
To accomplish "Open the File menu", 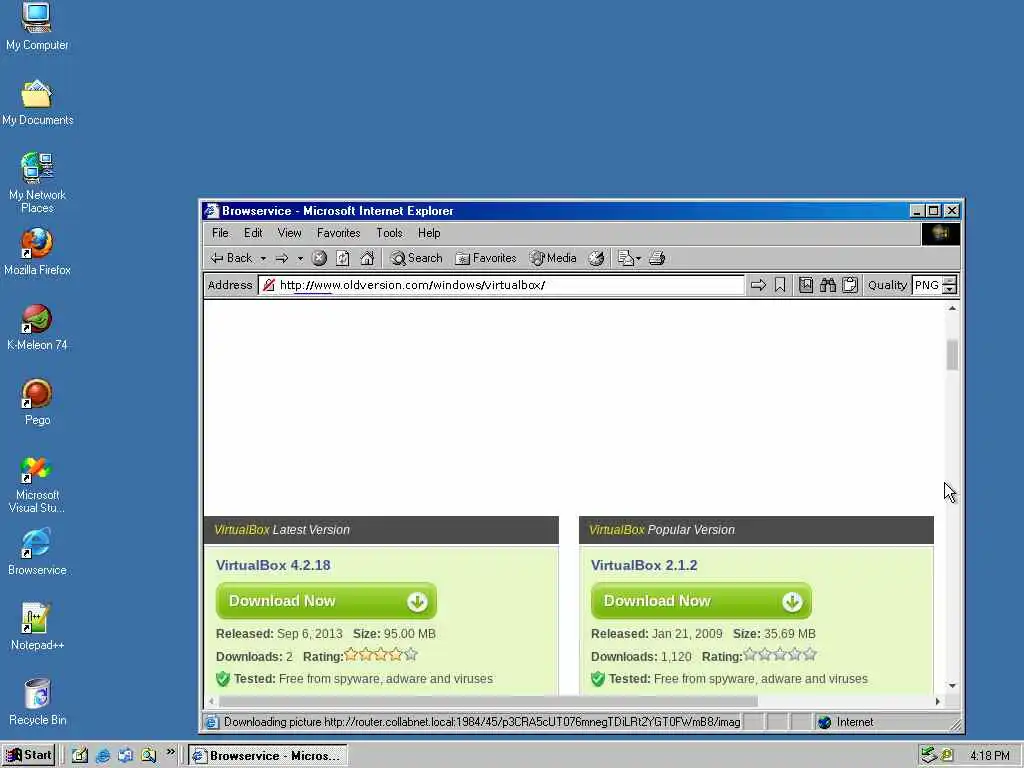I will [x=220, y=232].
